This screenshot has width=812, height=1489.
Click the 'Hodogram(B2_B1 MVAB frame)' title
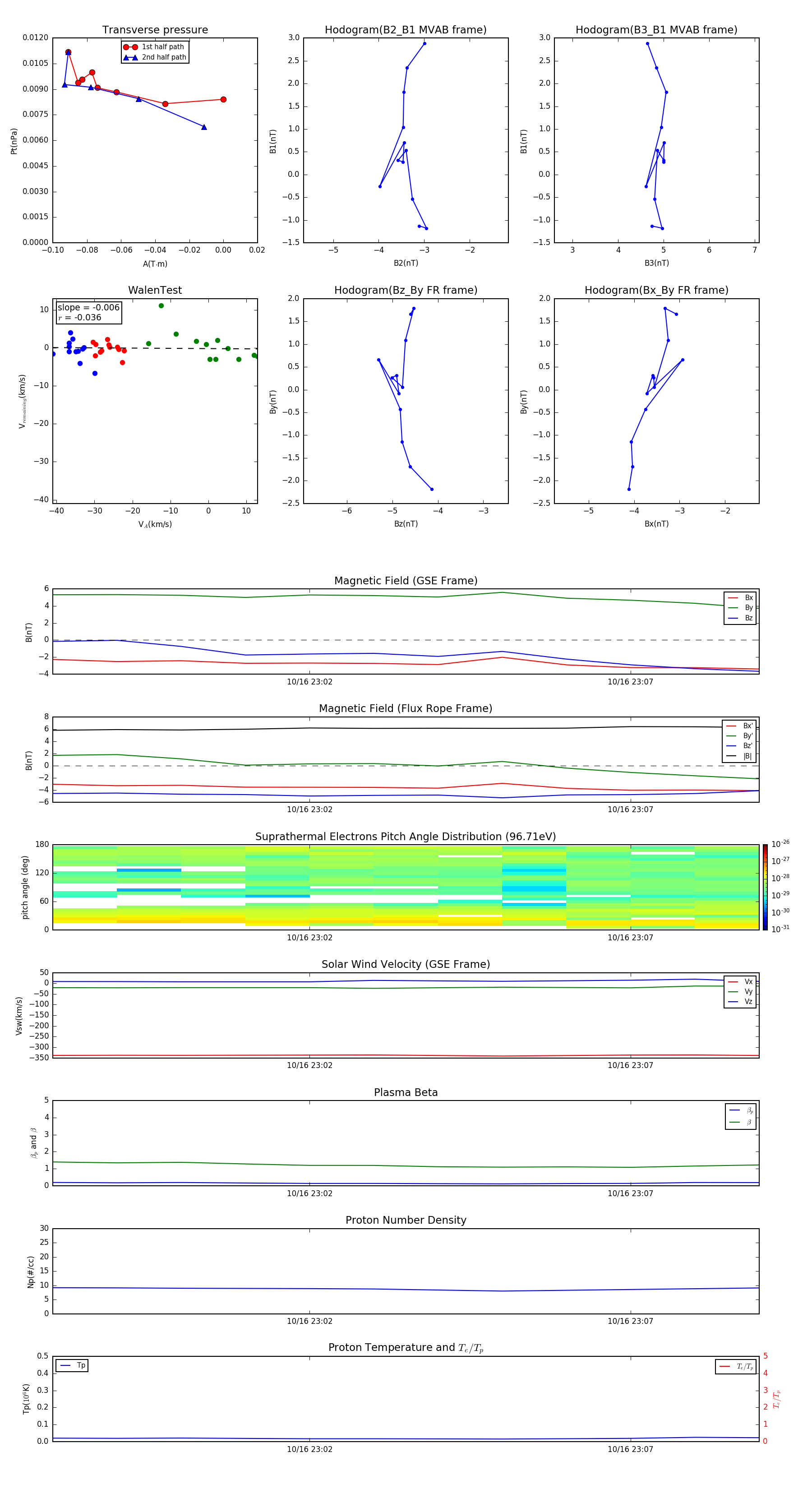(x=406, y=30)
